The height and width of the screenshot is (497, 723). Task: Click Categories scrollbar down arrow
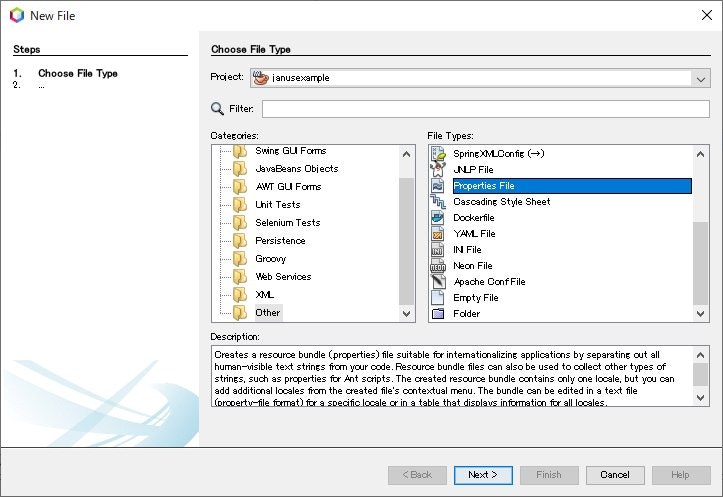[406, 314]
